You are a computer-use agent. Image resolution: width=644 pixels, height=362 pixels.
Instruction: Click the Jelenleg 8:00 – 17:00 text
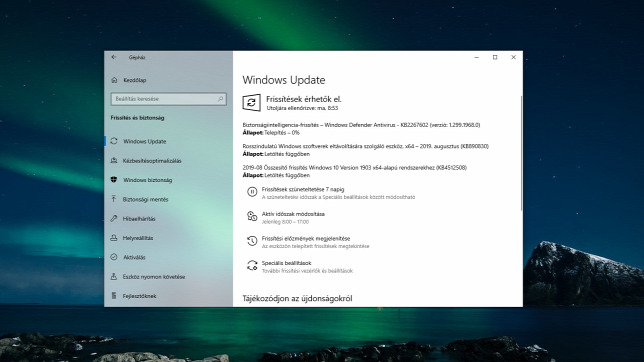pyautogui.click(x=285, y=222)
